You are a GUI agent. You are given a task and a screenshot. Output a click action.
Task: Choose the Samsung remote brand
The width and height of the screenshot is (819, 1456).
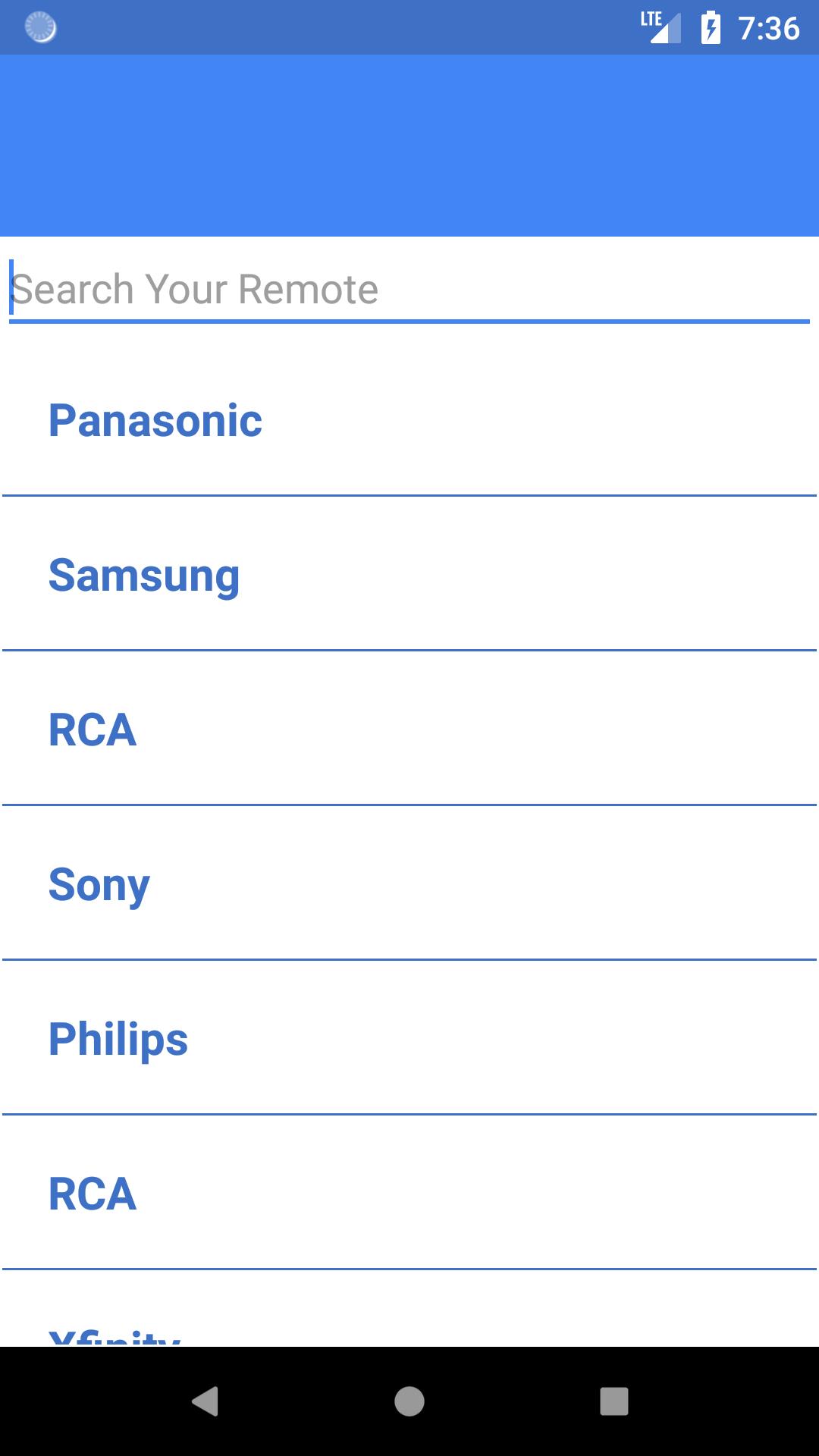coord(144,575)
